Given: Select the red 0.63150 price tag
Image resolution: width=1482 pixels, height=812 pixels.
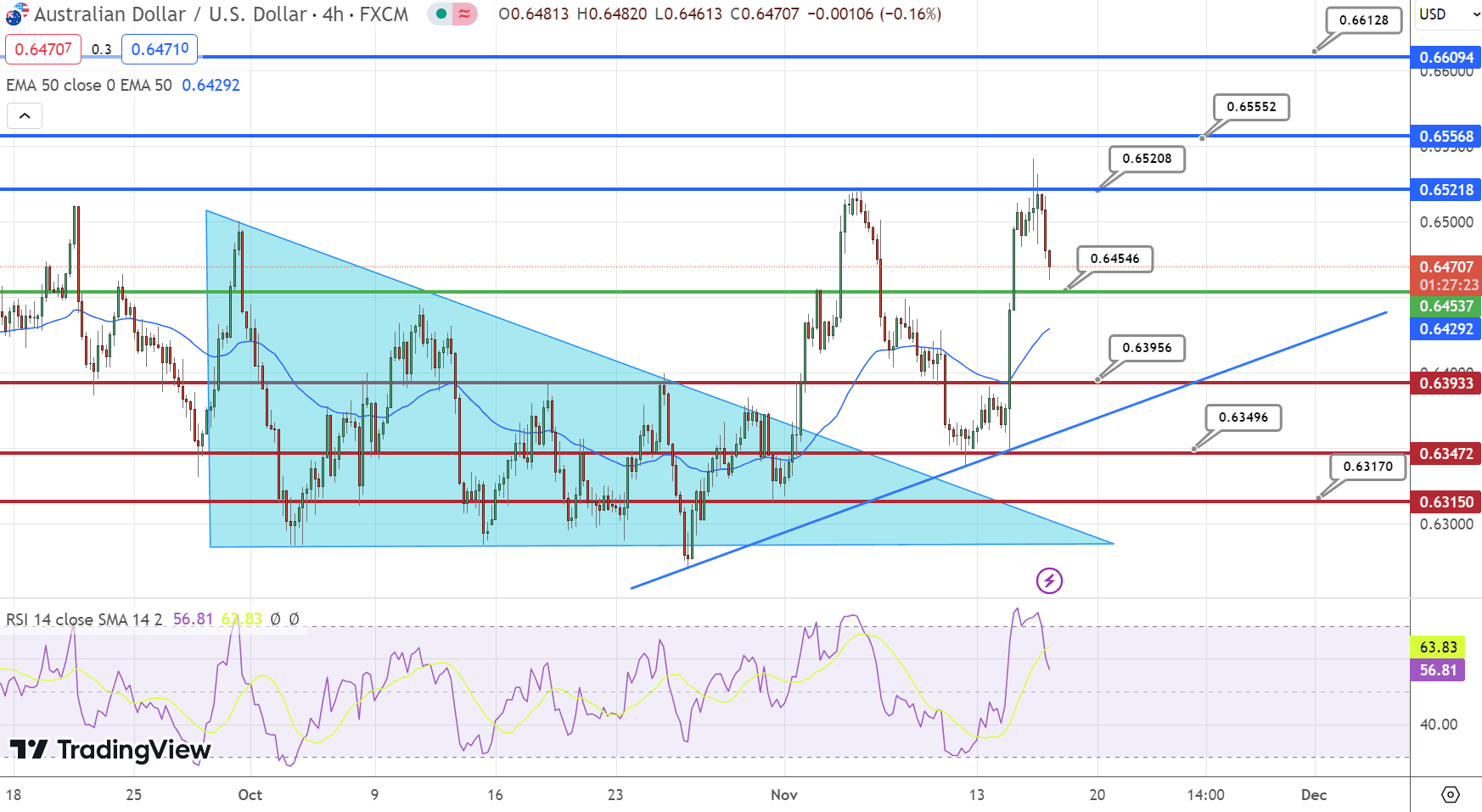Looking at the screenshot, I should point(1446,502).
